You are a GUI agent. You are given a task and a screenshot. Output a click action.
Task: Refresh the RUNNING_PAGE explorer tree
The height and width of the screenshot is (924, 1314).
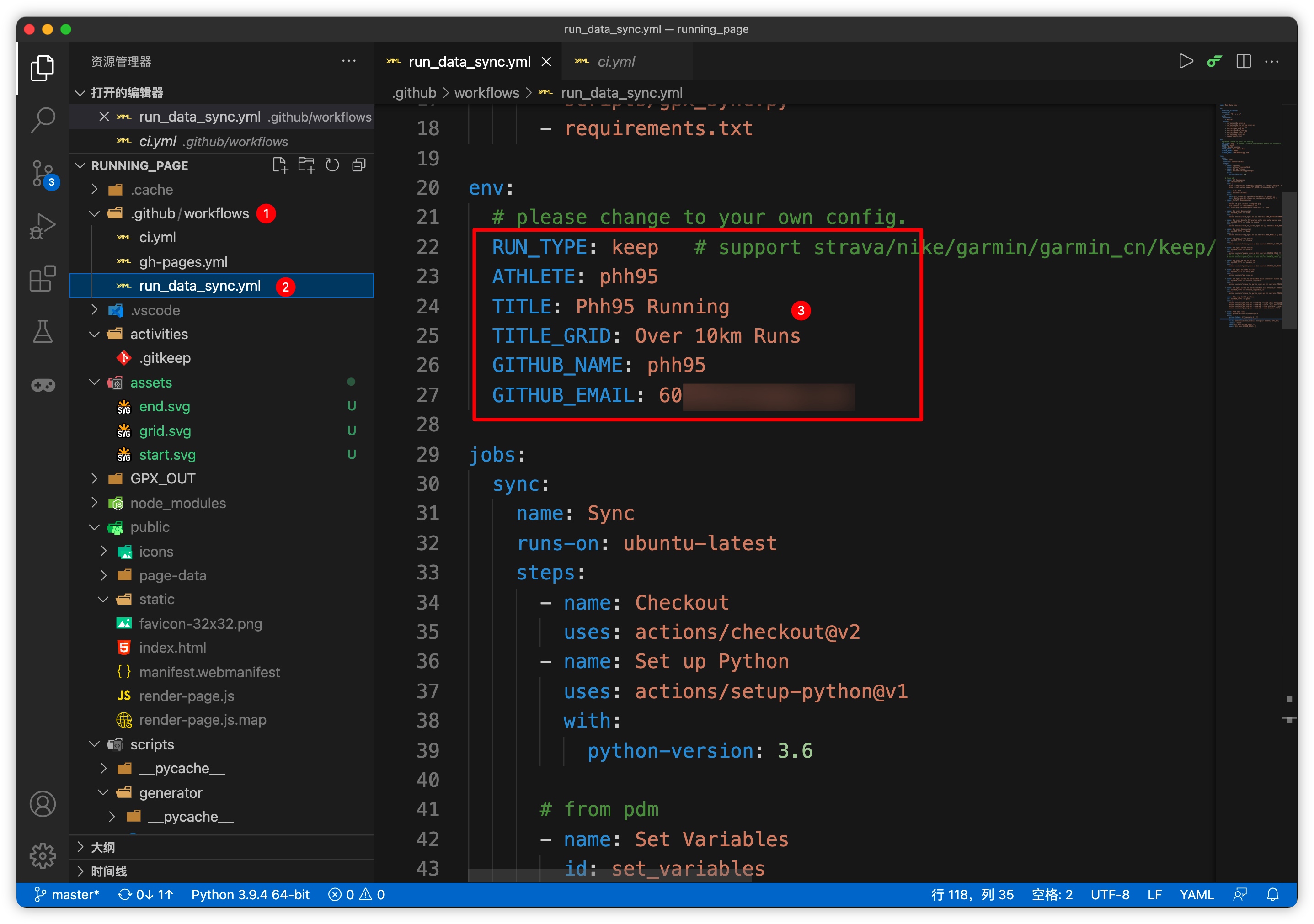point(332,165)
